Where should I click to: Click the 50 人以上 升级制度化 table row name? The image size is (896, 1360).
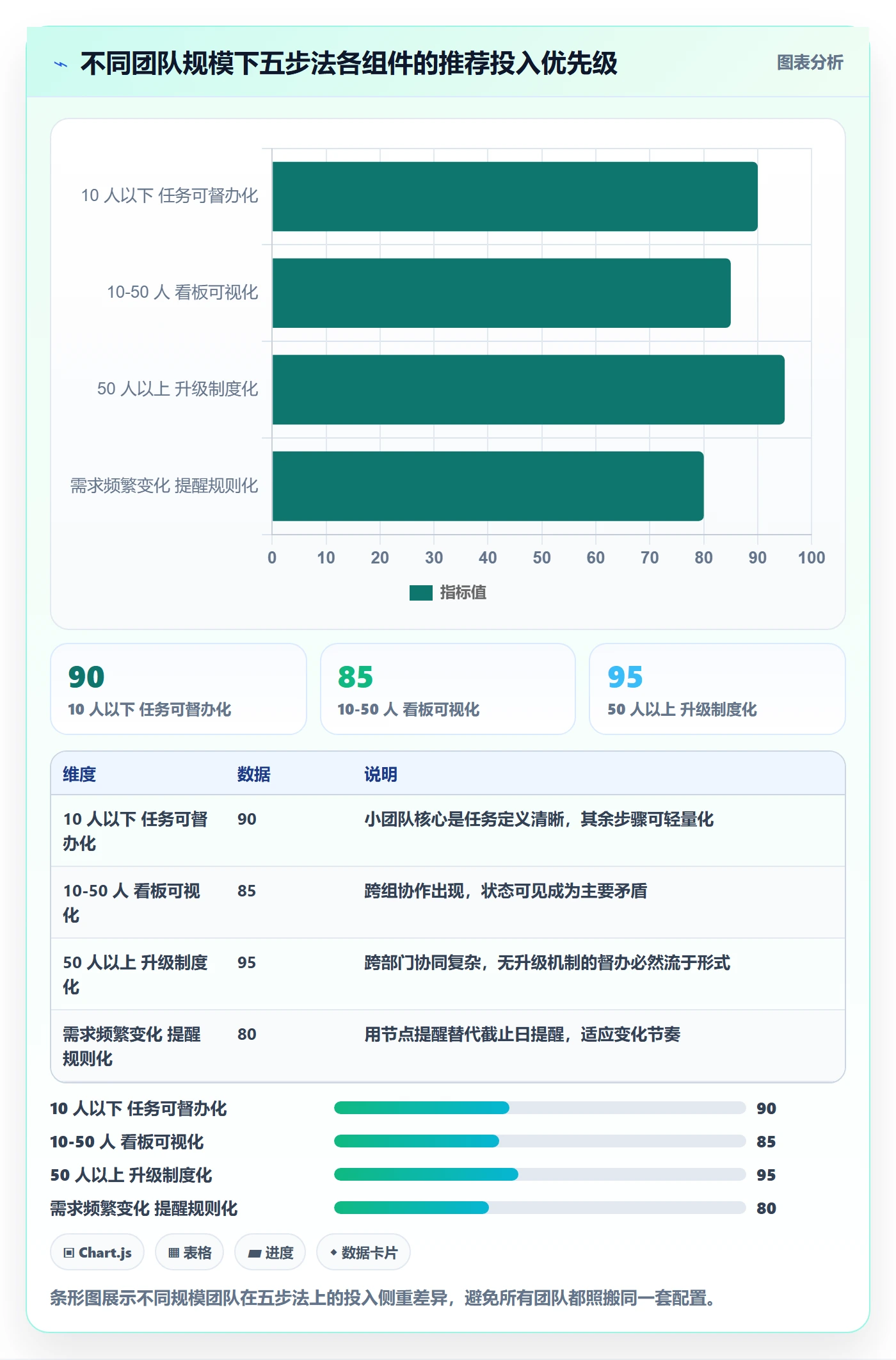coord(135,975)
